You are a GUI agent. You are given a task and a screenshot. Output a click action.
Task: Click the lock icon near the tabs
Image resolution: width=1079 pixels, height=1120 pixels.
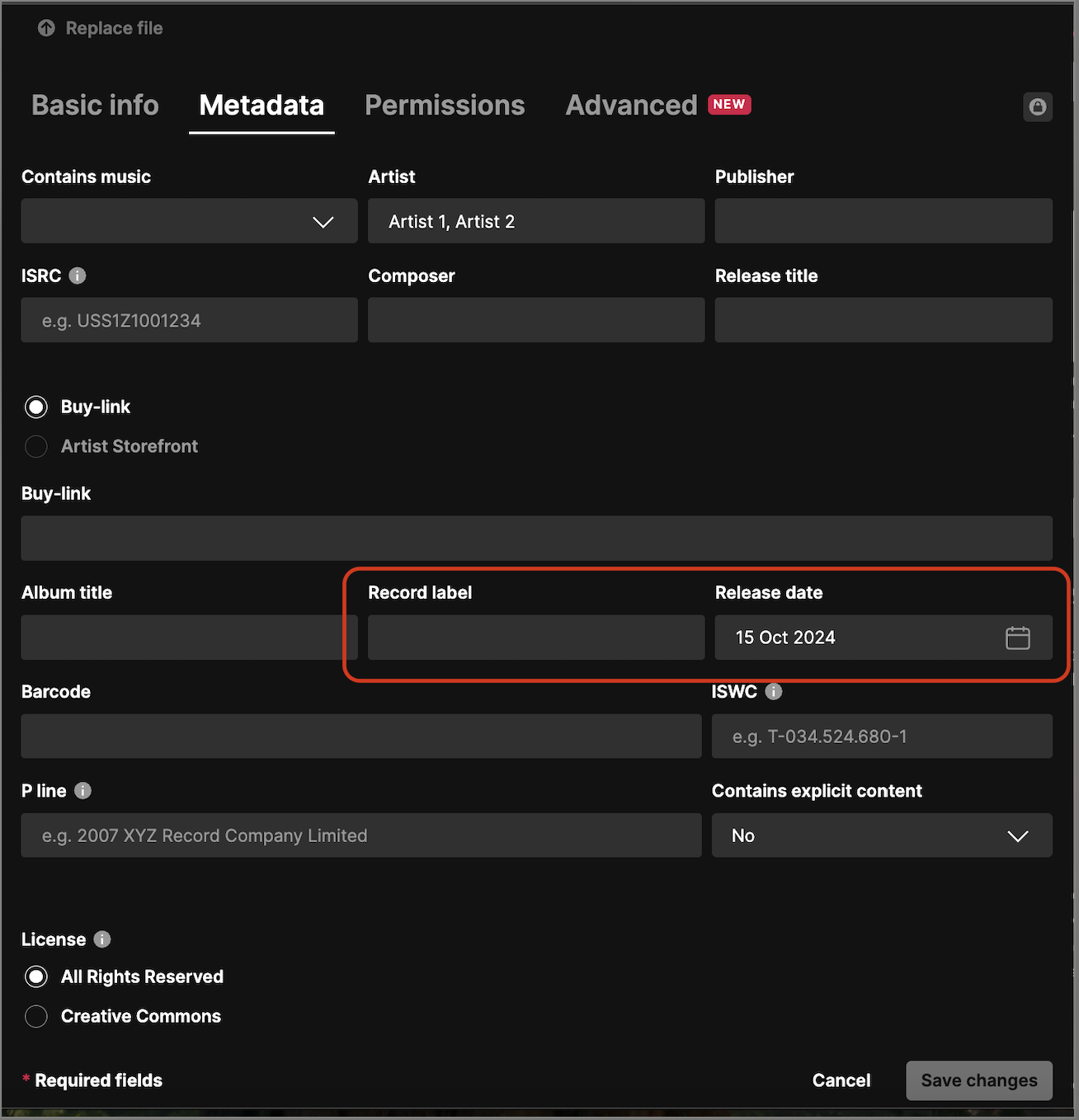[1037, 106]
